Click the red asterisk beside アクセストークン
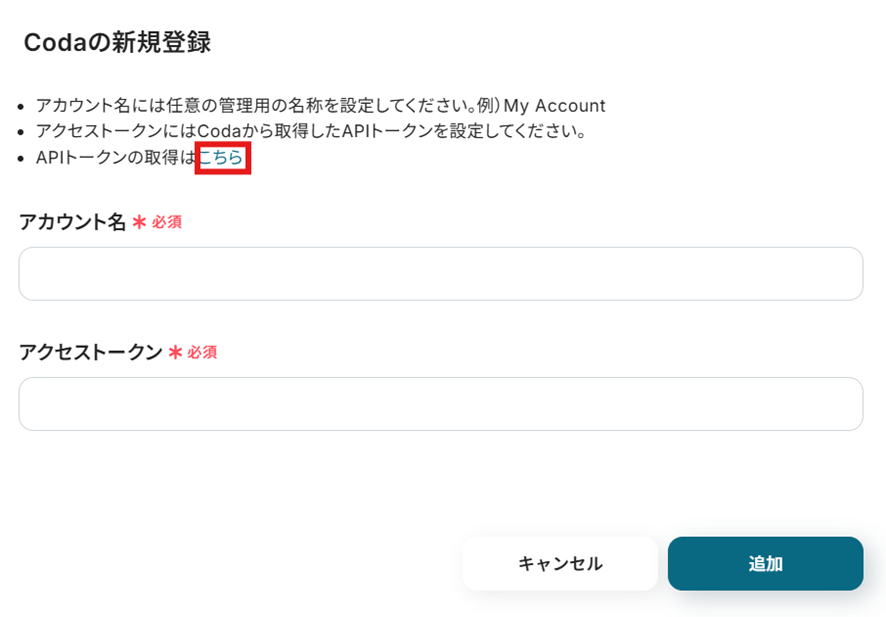Viewport: 886px width, 617px height. coord(175,352)
